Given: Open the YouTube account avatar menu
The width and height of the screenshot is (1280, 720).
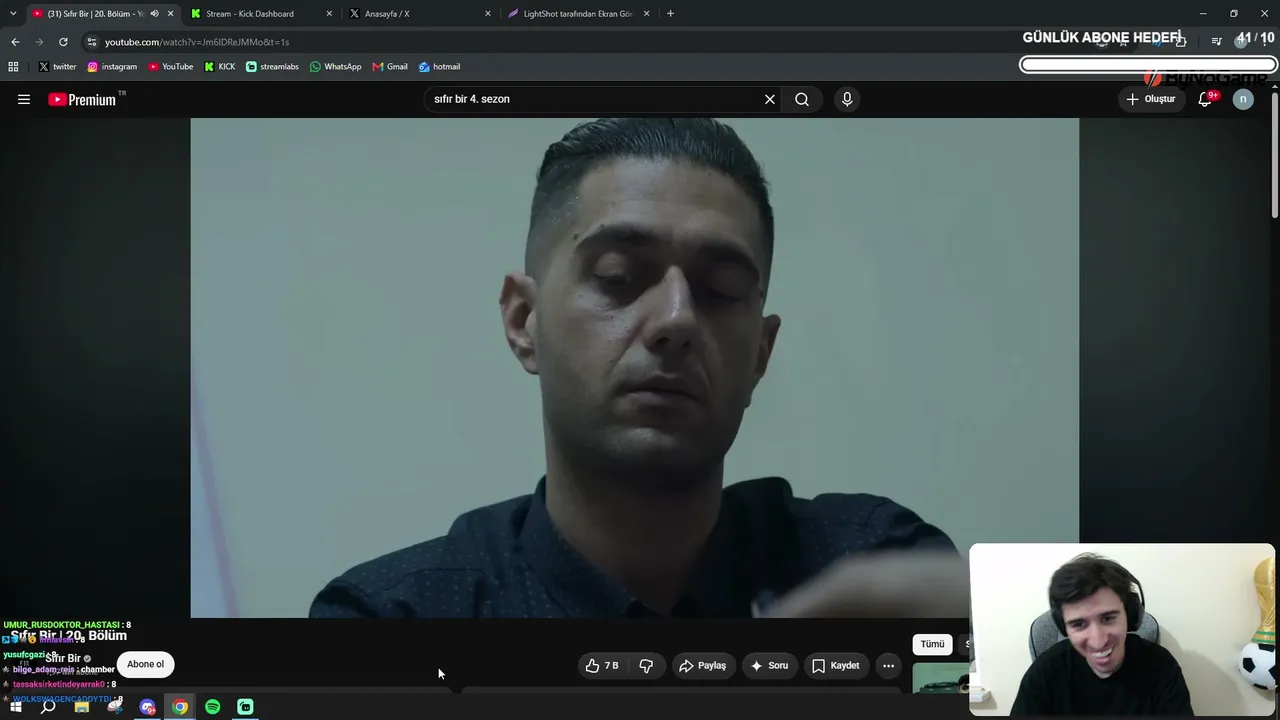Looking at the screenshot, I should [x=1243, y=99].
